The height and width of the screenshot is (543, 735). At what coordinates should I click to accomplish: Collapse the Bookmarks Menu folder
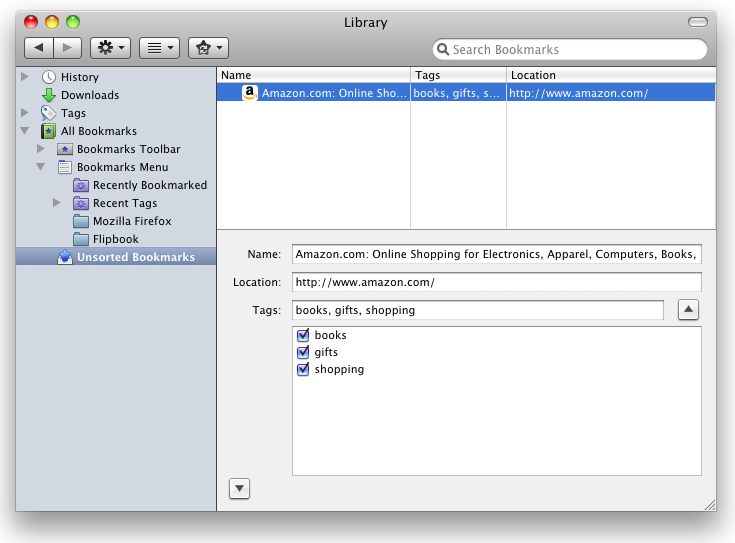tap(41, 166)
